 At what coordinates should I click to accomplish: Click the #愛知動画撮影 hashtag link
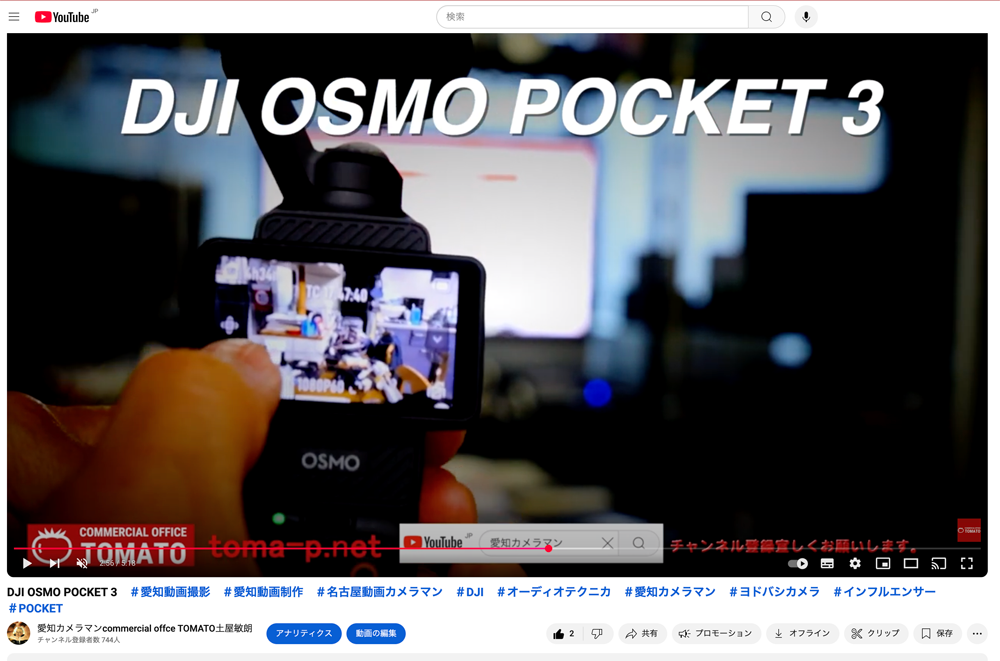pos(171,592)
